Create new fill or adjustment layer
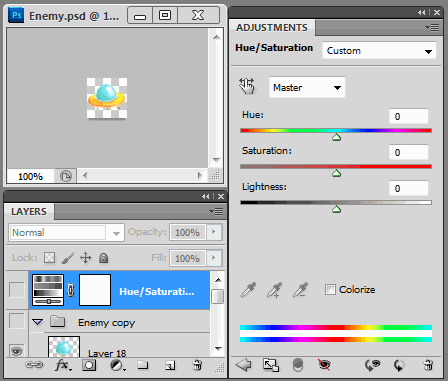 tap(117, 366)
